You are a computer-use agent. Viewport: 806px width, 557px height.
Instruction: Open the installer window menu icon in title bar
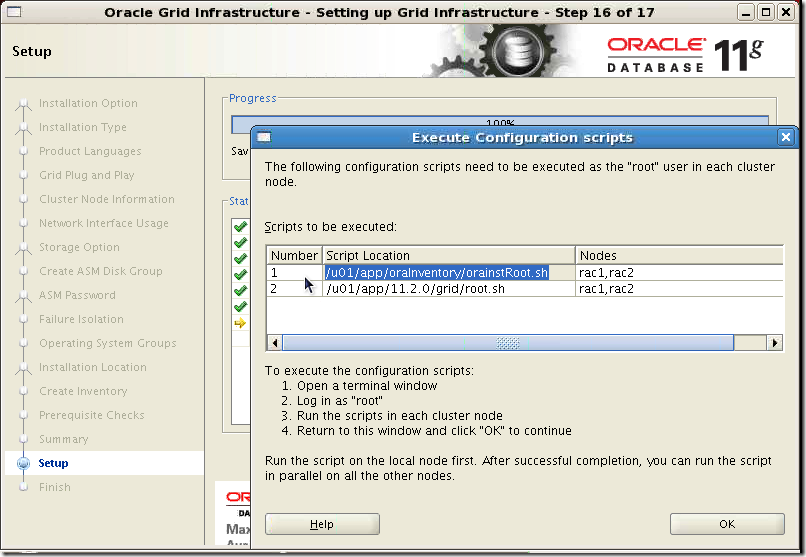click(14, 11)
